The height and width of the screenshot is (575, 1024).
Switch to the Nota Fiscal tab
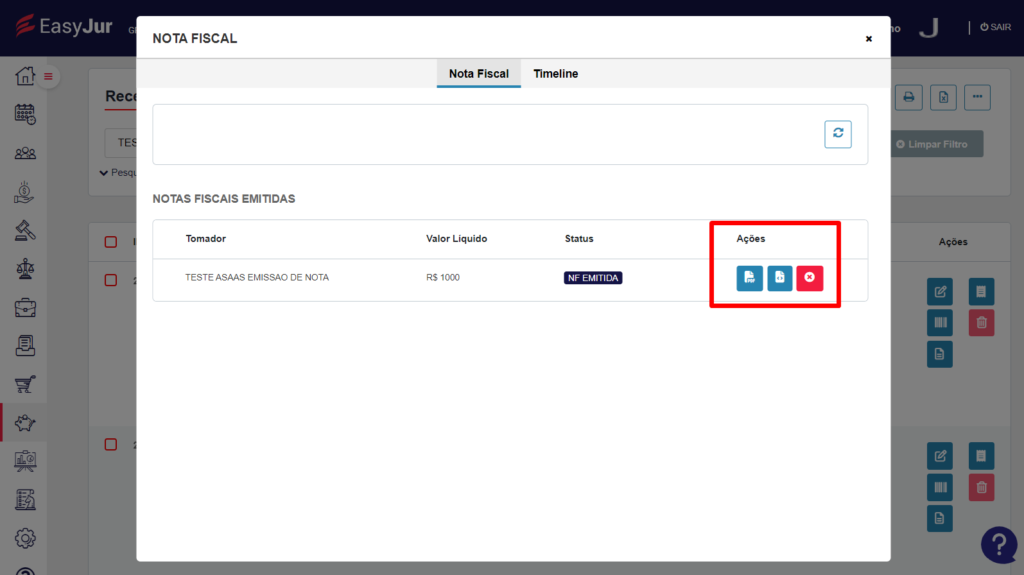(479, 74)
